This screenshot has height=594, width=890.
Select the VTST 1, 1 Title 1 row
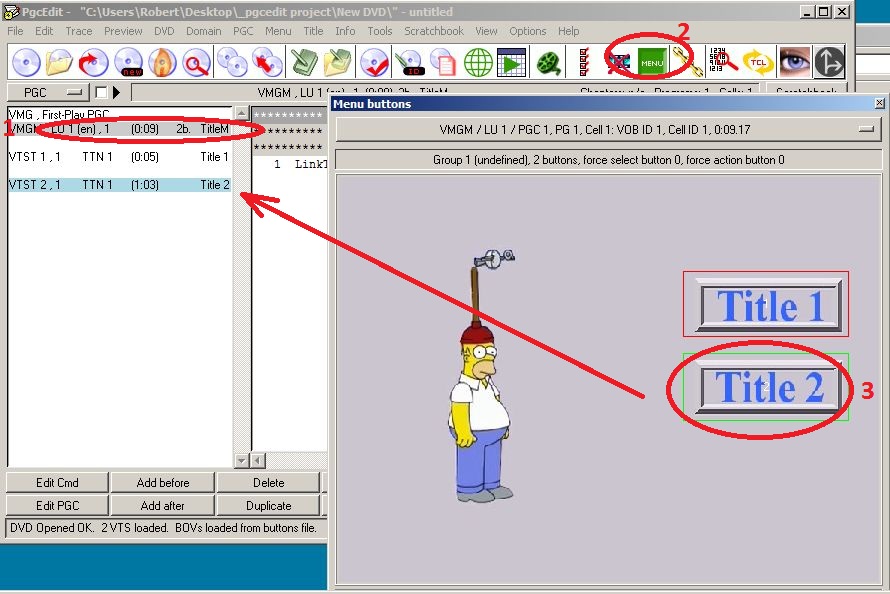[x=119, y=157]
